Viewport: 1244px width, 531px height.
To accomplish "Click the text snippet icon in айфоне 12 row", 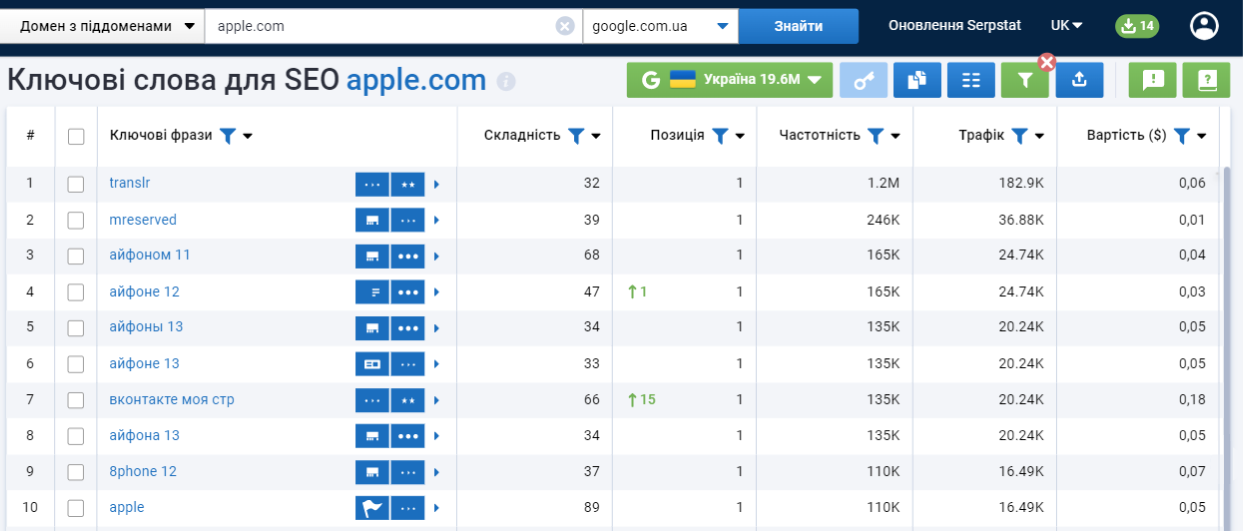I will [x=372, y=292].
